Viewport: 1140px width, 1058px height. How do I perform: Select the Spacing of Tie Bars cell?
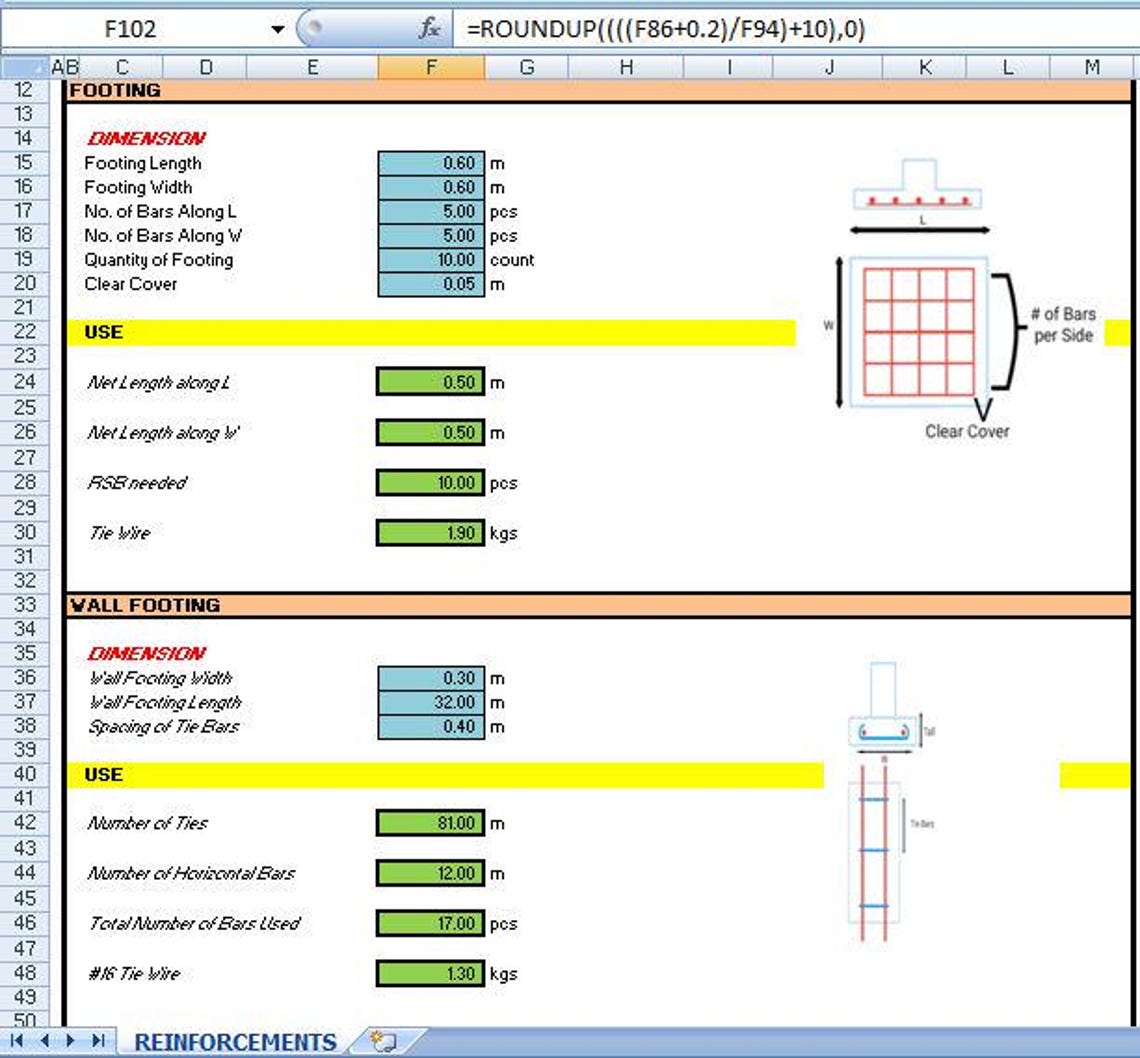(430, 727)
